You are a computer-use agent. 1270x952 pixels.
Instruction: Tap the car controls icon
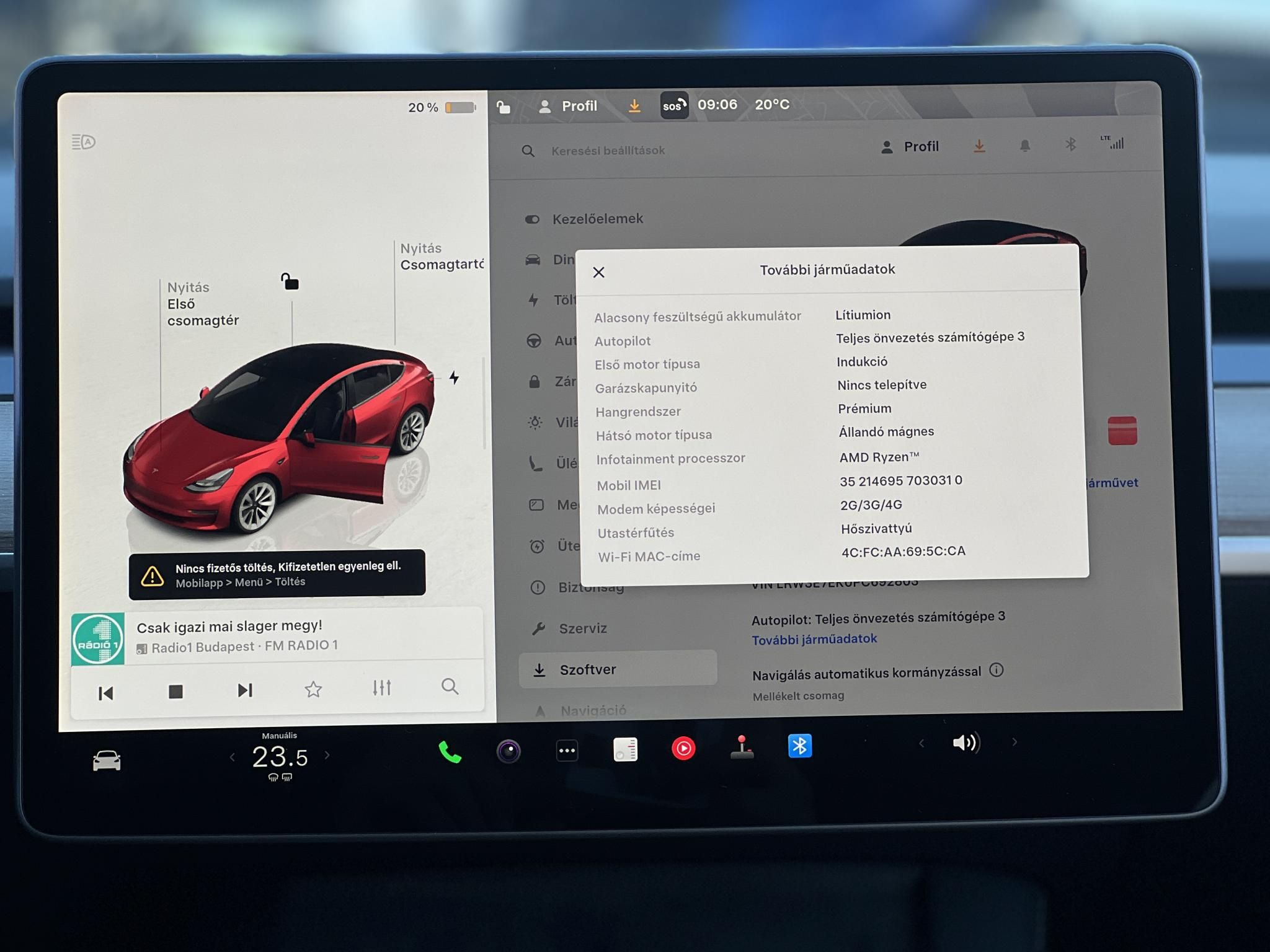point(107,760)
